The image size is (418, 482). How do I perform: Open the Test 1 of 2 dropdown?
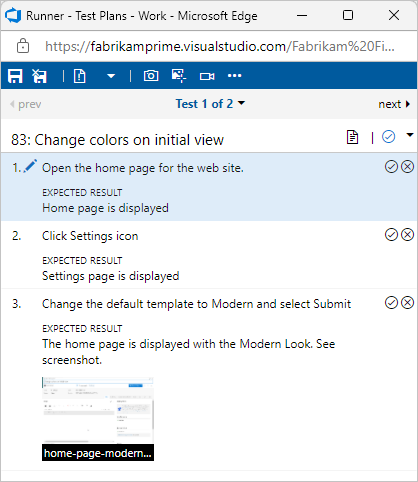(210, 104)
